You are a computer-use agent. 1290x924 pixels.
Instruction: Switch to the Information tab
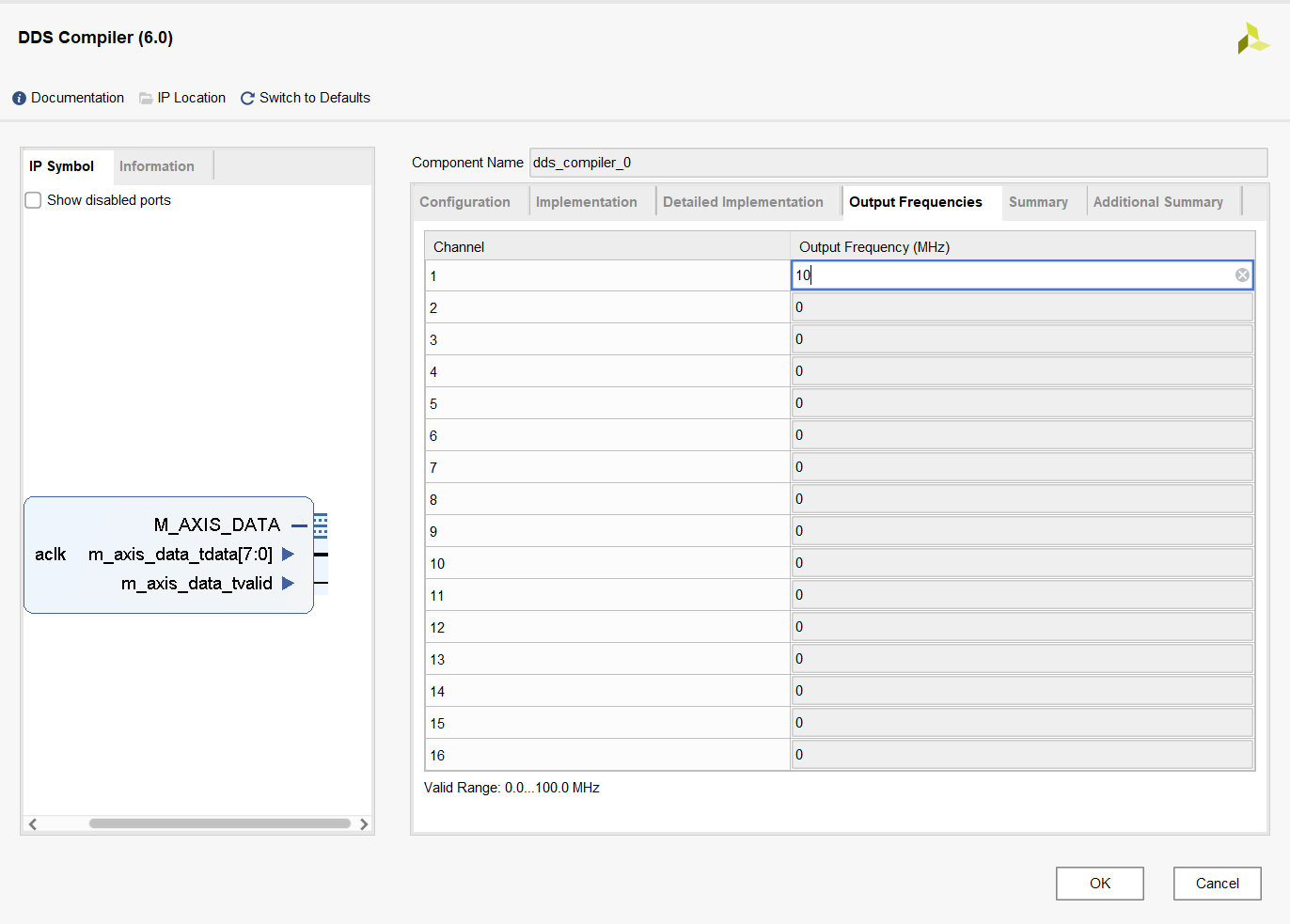click(157, 166)
